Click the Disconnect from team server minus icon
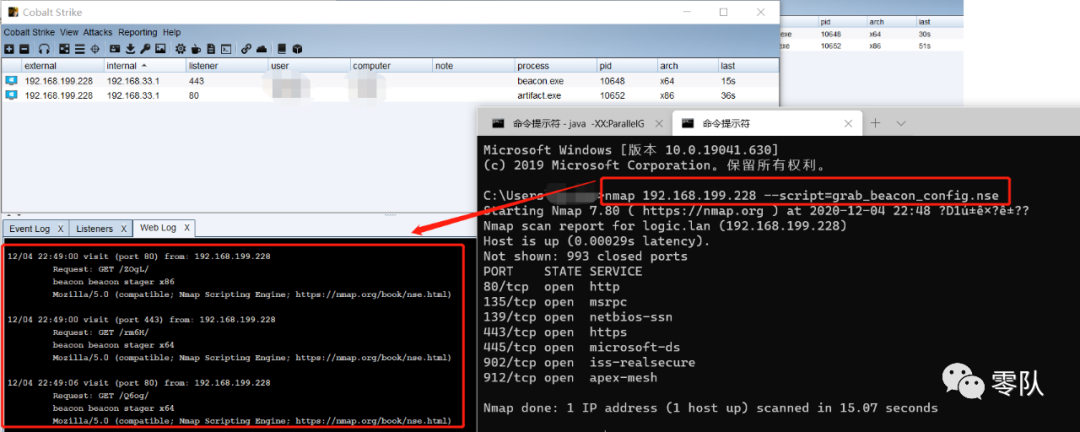 point(24,49)
